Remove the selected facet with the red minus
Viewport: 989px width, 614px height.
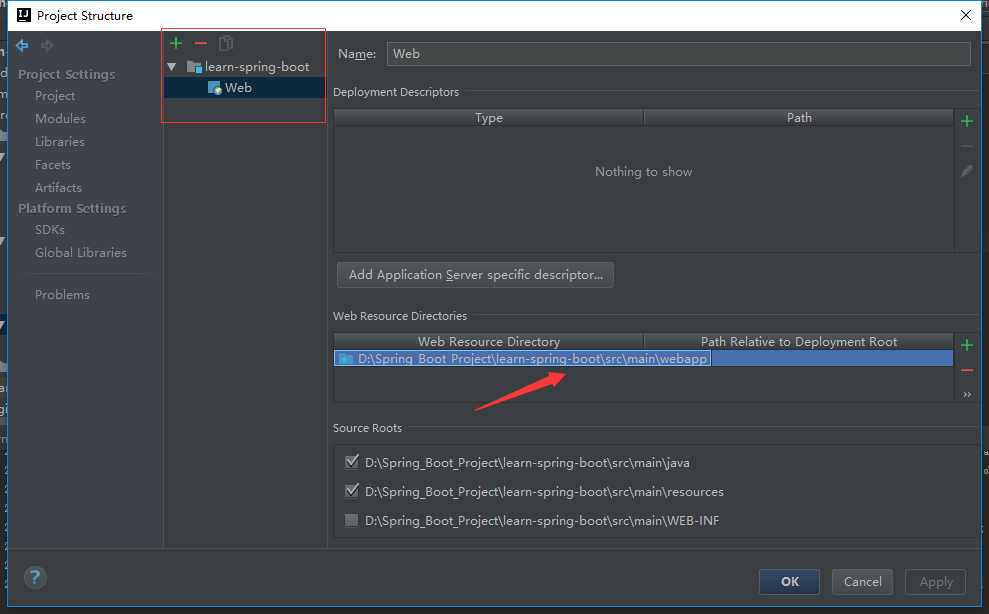pos(201,44)
